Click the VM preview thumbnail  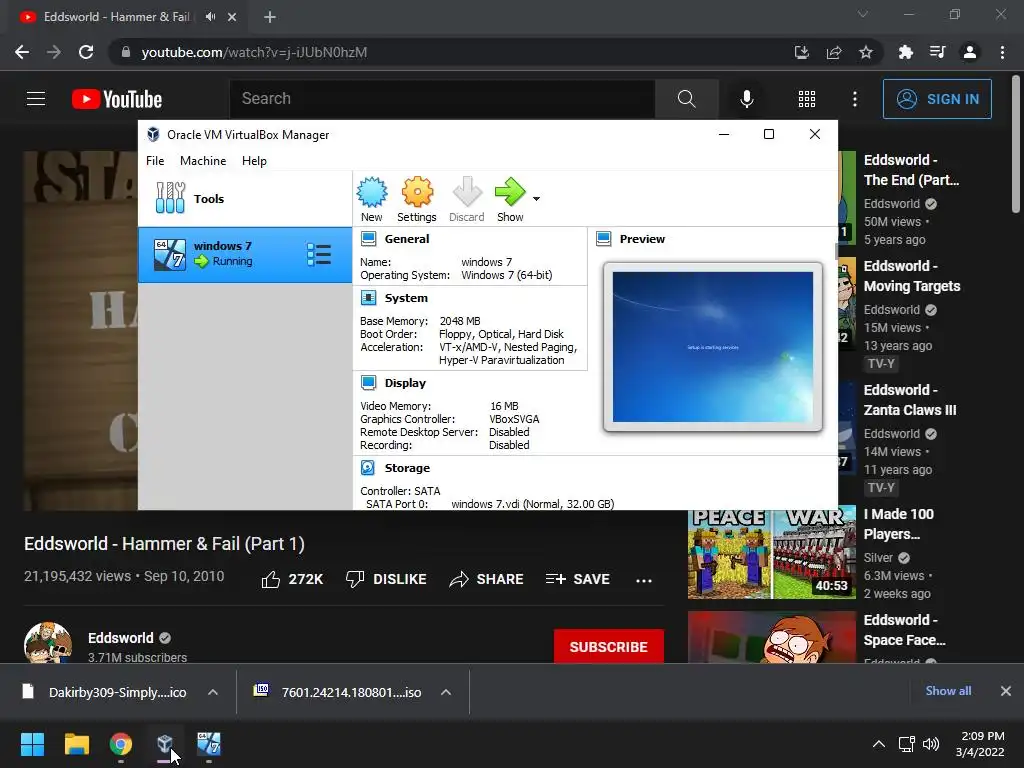tap(712, 347)
